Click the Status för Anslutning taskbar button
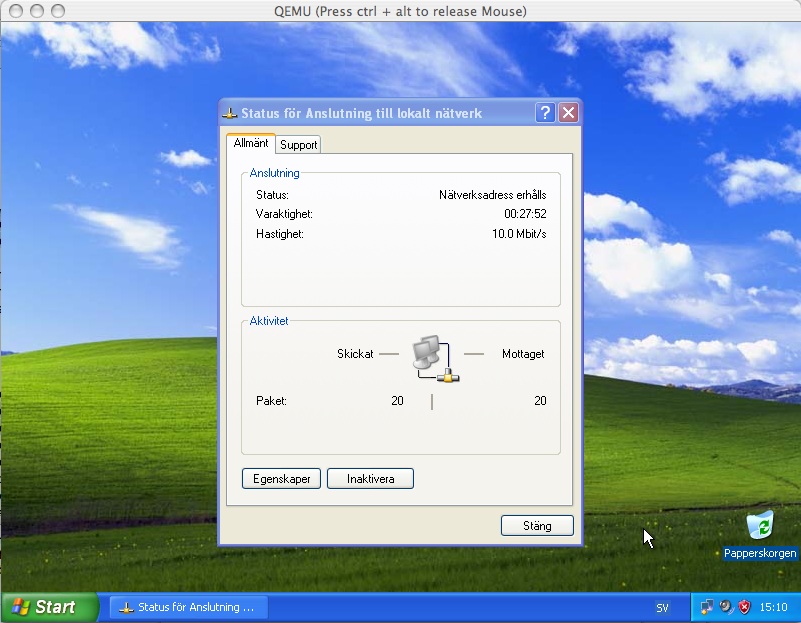The width and height of the screenshot is (801, 623). coord(189,607)
